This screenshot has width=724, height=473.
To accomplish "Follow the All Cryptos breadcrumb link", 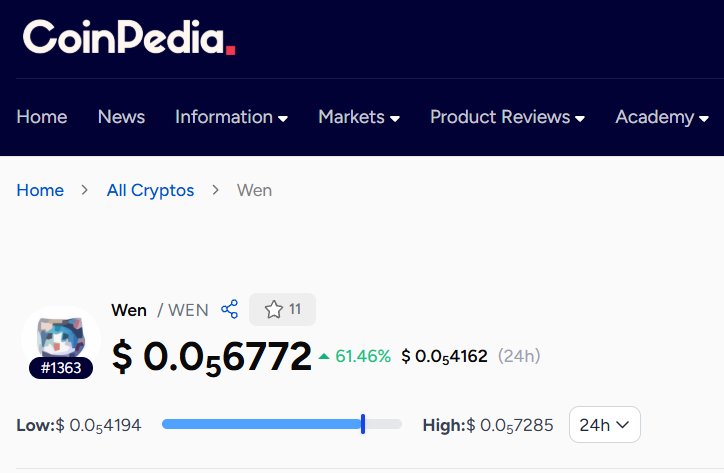I will pyautogui.click(x=151, y=190).
